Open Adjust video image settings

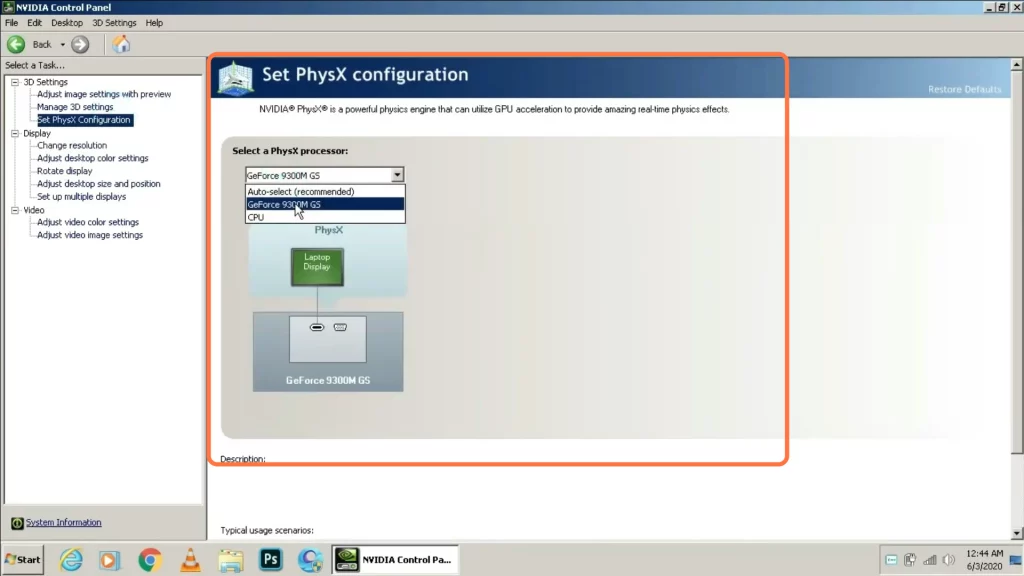point(90,235)
